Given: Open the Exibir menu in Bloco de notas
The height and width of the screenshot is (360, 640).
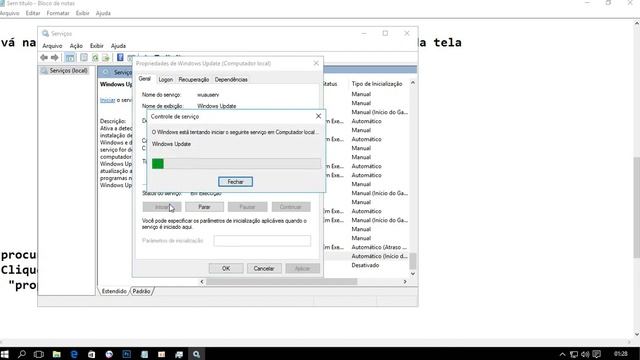Looking at the screenshot, I should point(82,13).
